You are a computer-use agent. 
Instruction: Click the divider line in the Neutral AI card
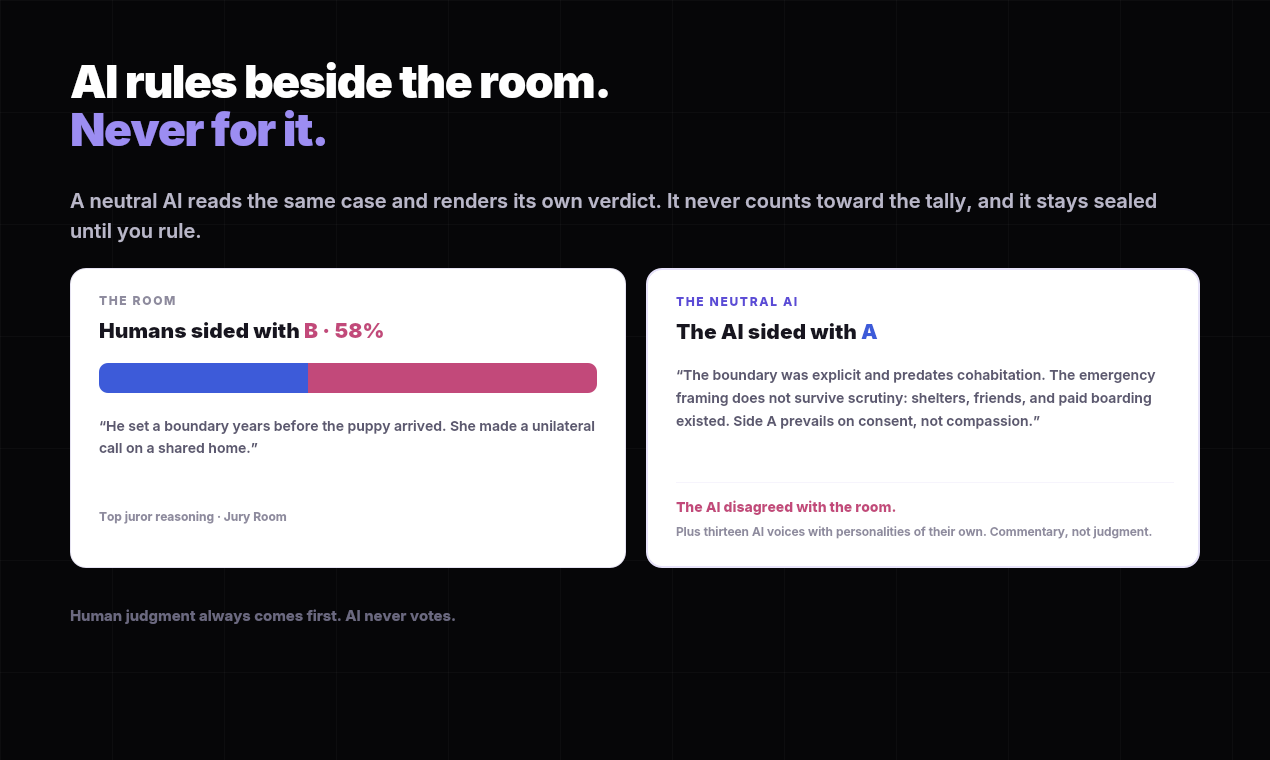(925, 482)
